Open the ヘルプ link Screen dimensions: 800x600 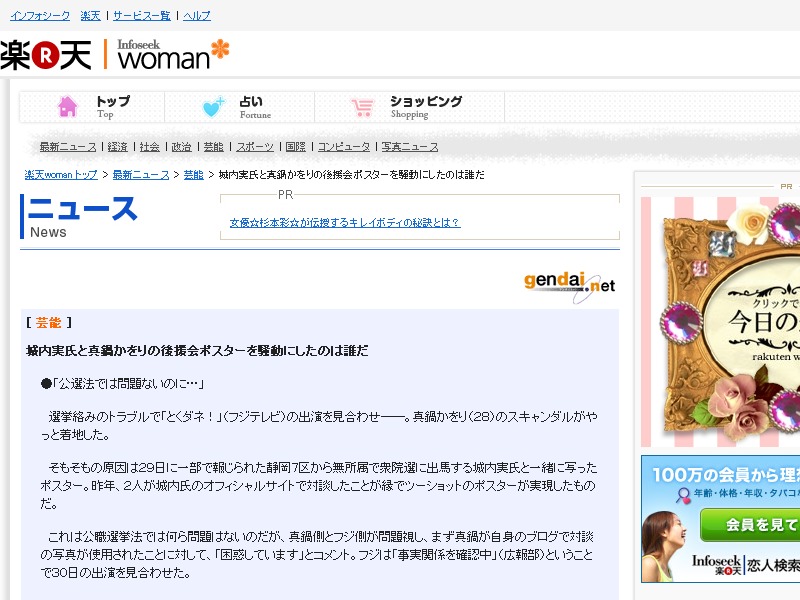pyautogui.click(x=197, y=16)
